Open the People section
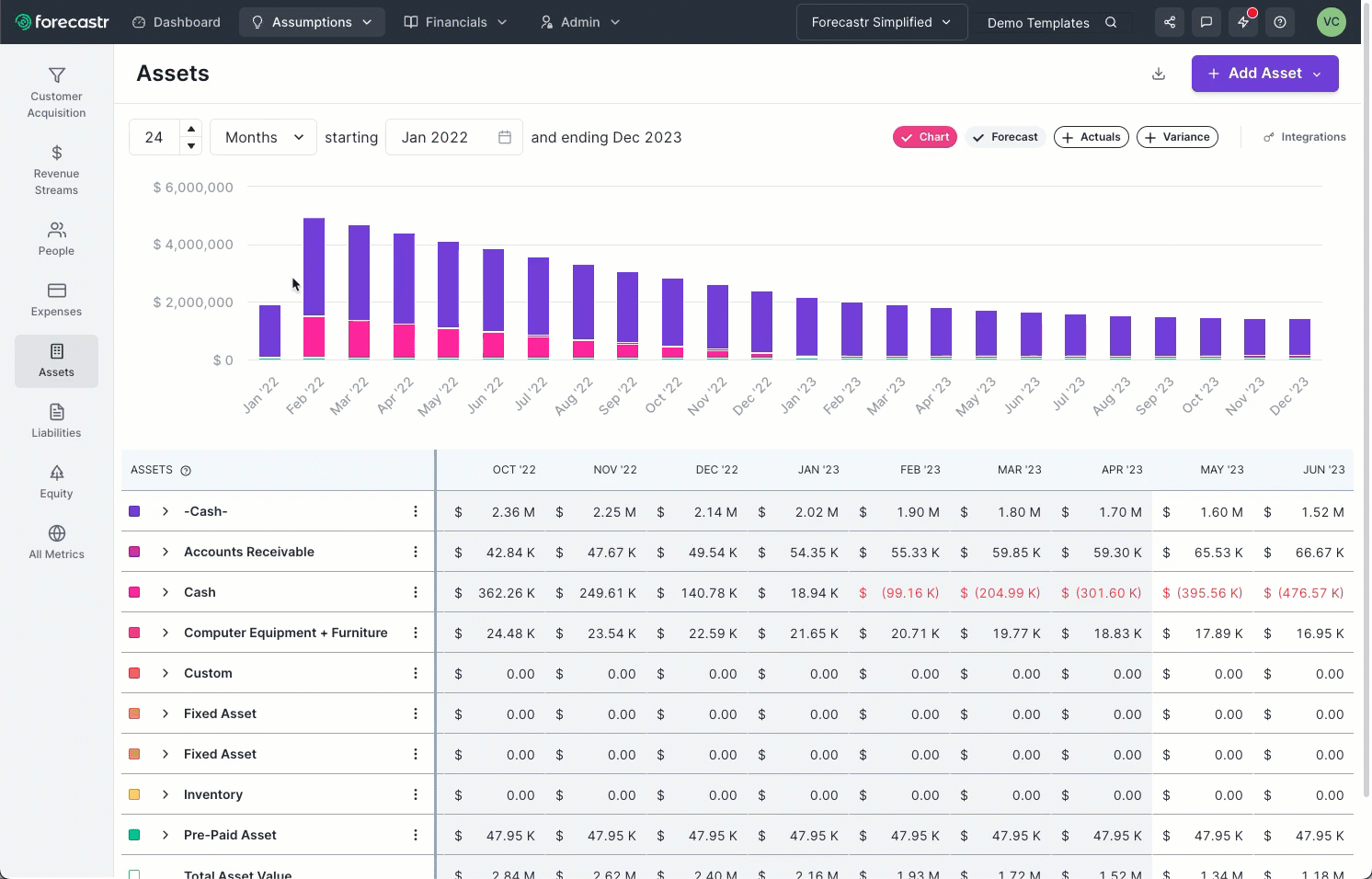 pyautogui.click(x=56, y=237)
